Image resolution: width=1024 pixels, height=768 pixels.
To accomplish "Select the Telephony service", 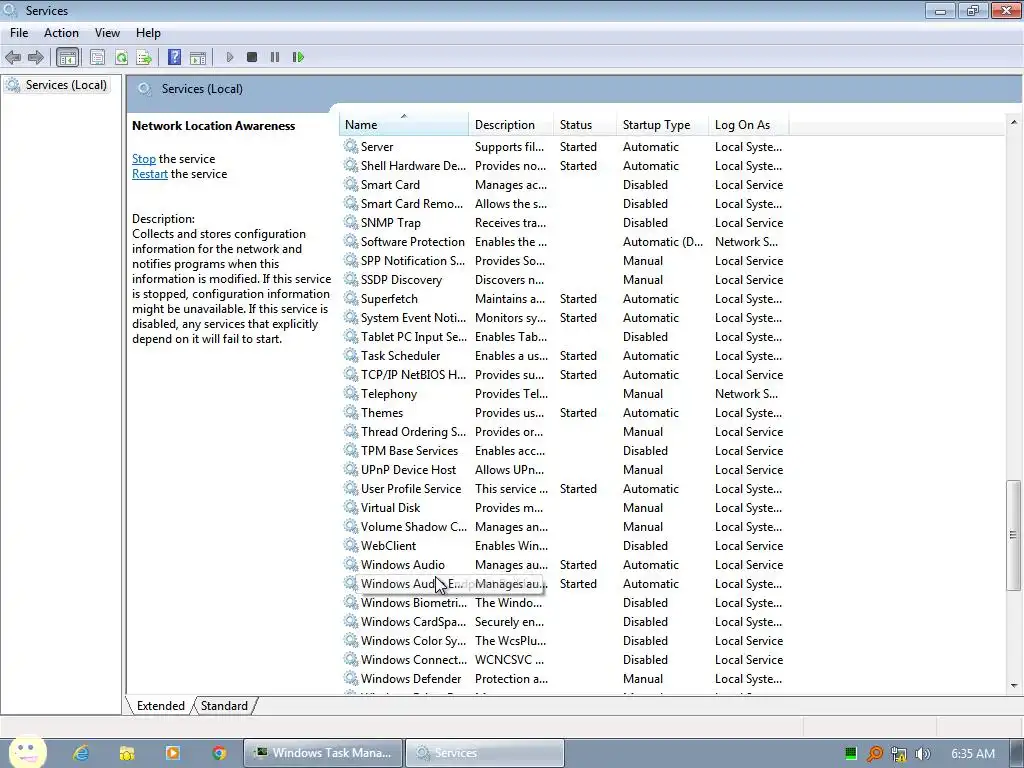I will coord(564,393).
